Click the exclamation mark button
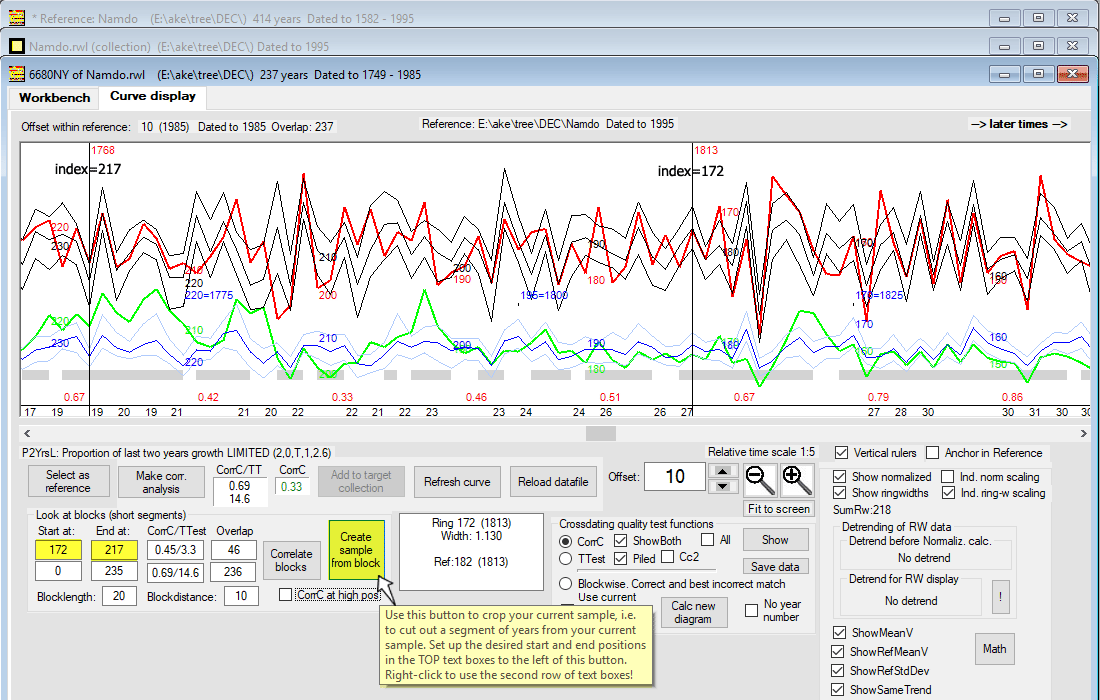1100x700 pixels. click(x=1000, y=598)
